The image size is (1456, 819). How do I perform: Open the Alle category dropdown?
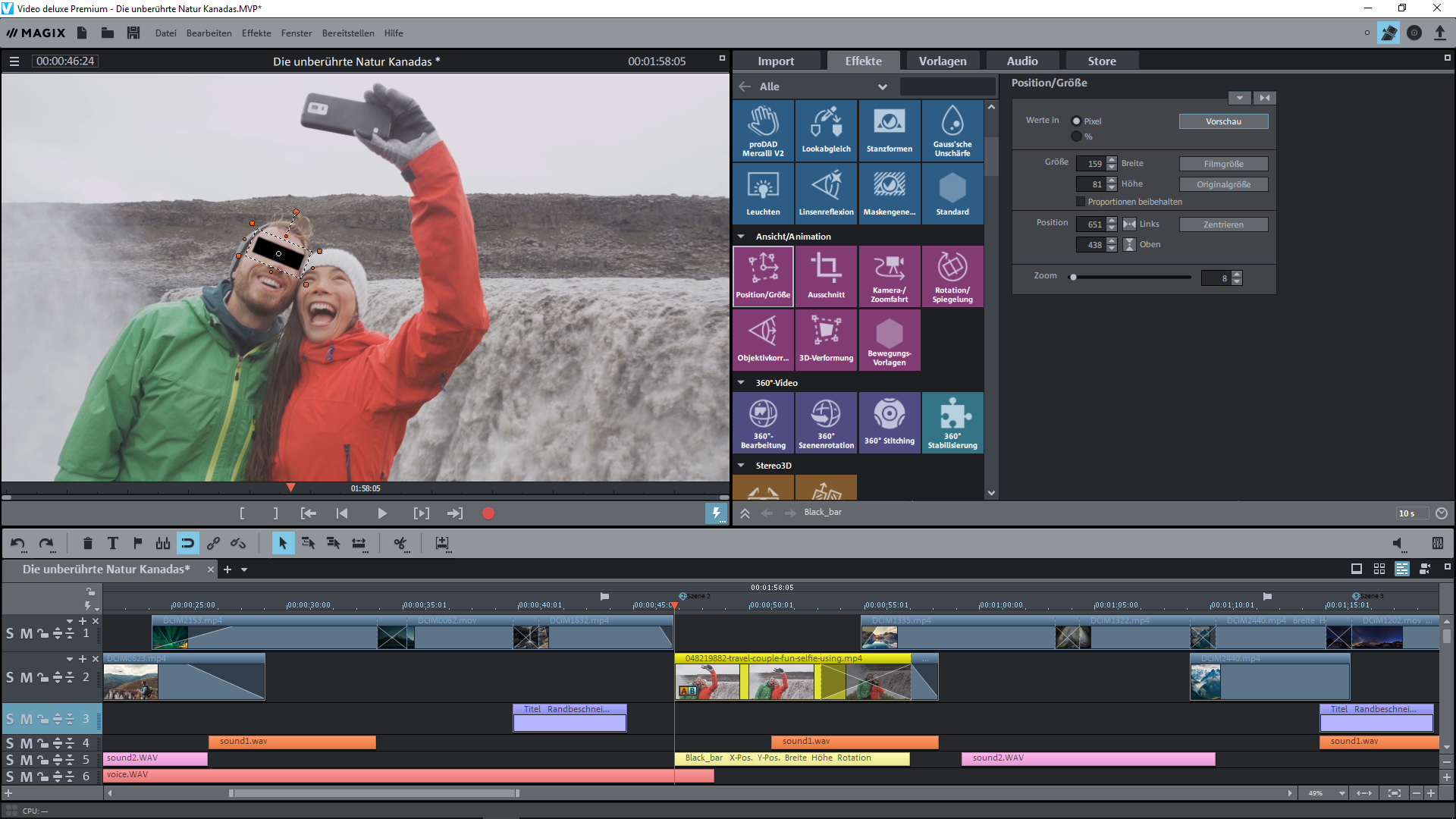tap(882, 86)
